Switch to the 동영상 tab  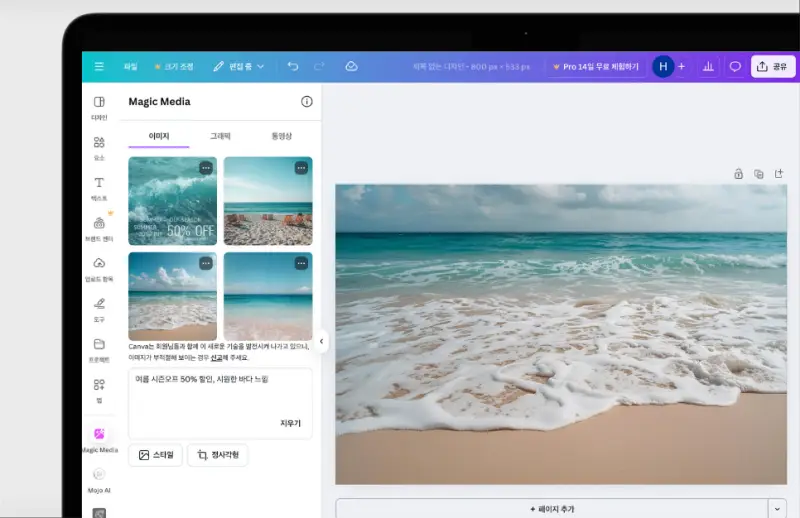pyautogui.click(x=282, y=136)
